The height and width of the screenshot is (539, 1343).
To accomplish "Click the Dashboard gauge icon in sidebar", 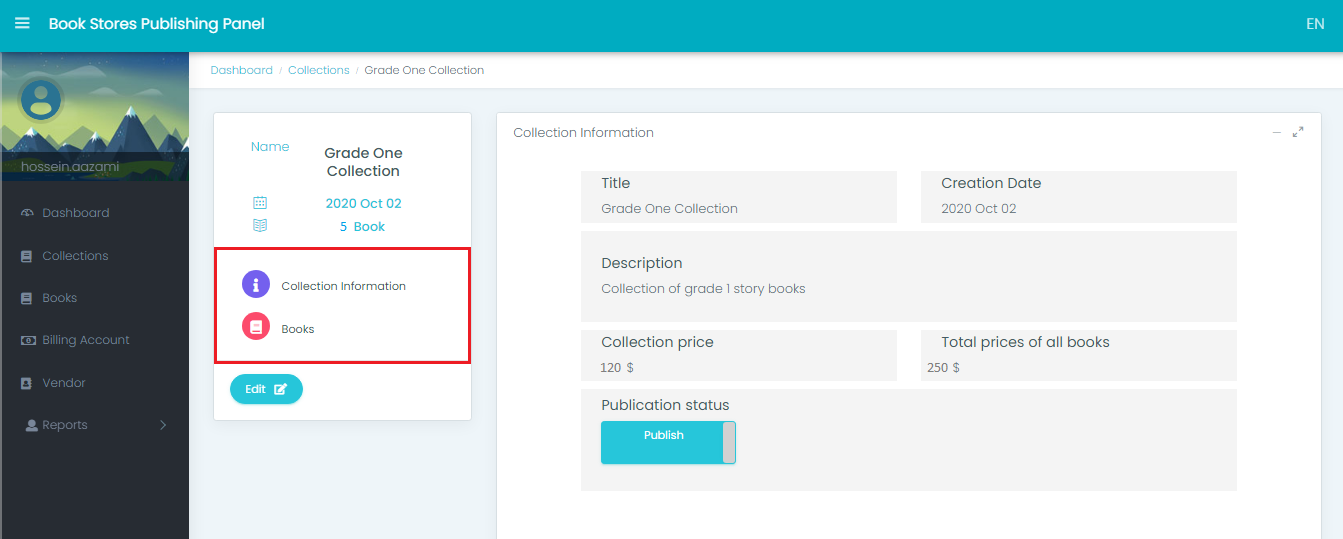I will pos(27,213).
